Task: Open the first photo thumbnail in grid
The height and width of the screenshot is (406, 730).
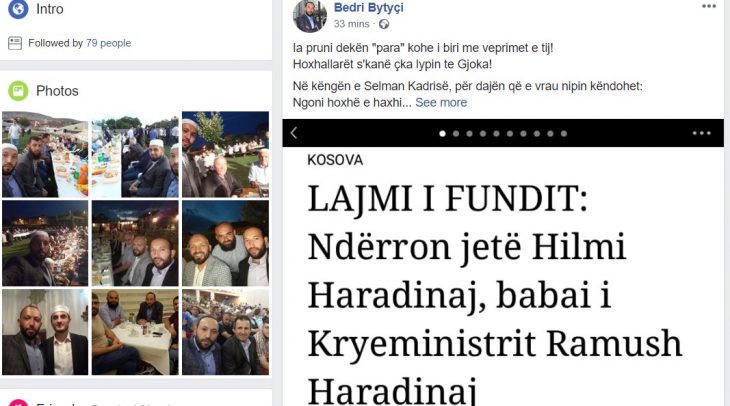Action: click(45, 154)
